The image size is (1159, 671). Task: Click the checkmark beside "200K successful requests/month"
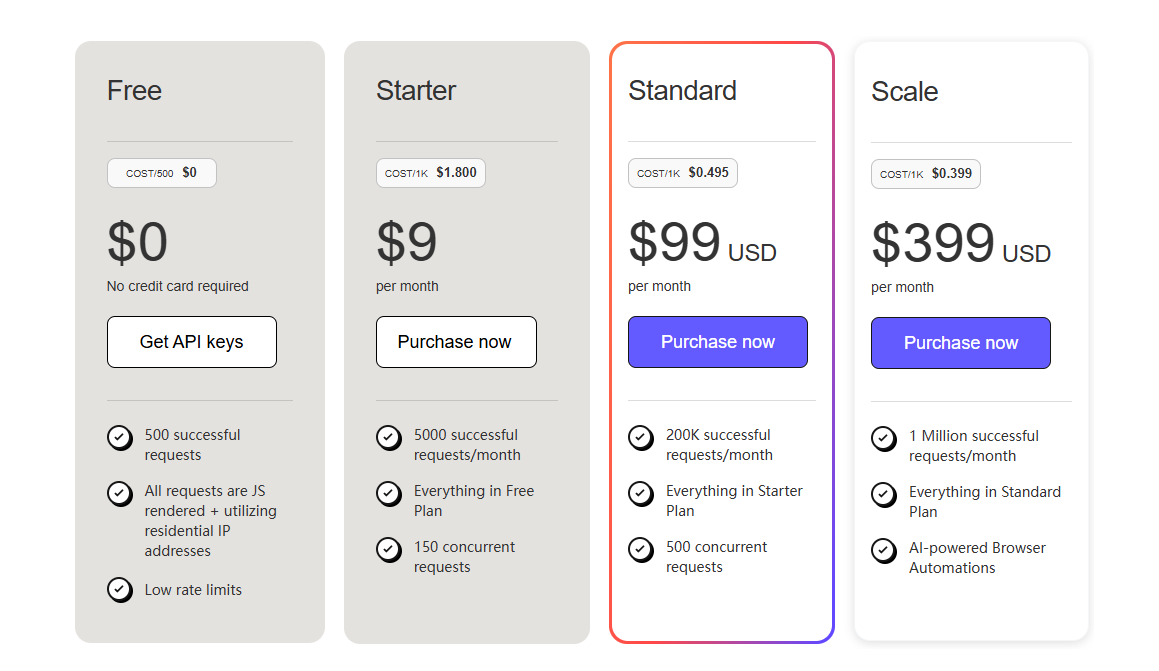[640, 438]
